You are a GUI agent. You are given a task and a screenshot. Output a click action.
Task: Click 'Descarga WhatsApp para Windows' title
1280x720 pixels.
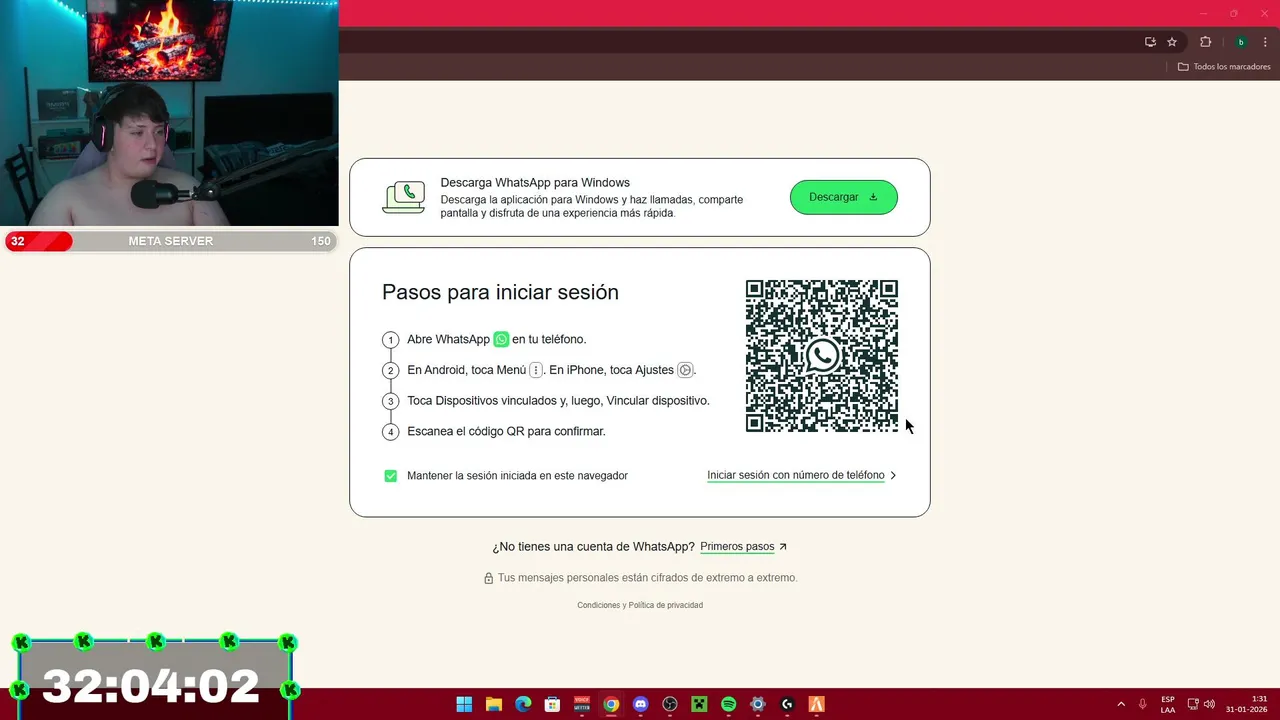[535, 183]
